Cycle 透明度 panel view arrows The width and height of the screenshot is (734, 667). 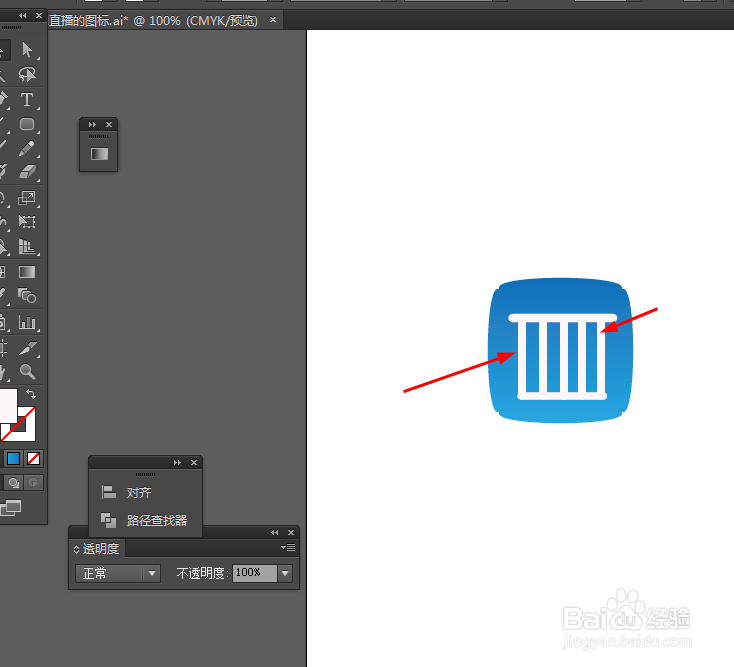tap(76, 550)
